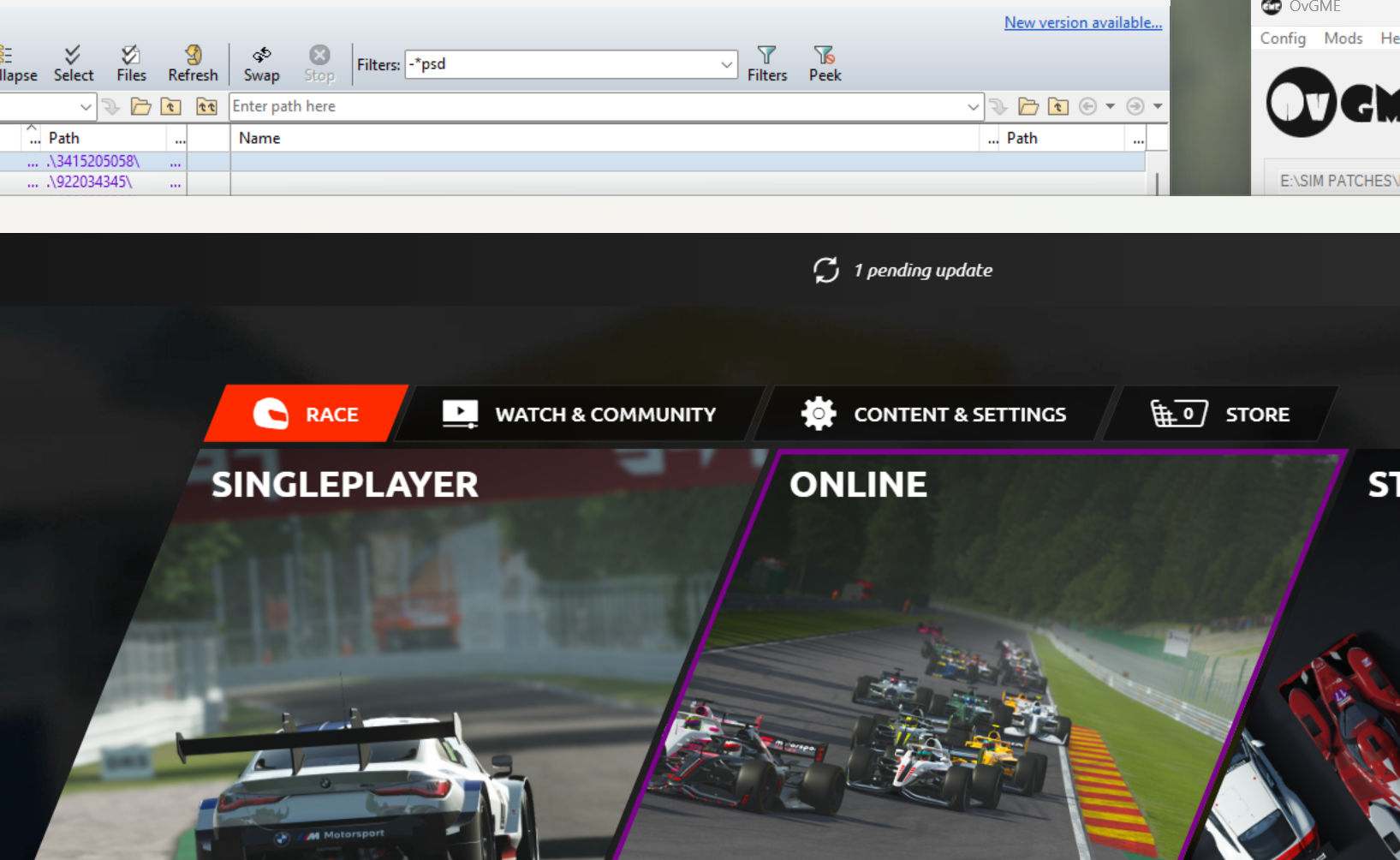Open the forward history dropdown arrow
This screenshot has height=860, width=1400.
pyautogui.click(x=1158, y=106)
